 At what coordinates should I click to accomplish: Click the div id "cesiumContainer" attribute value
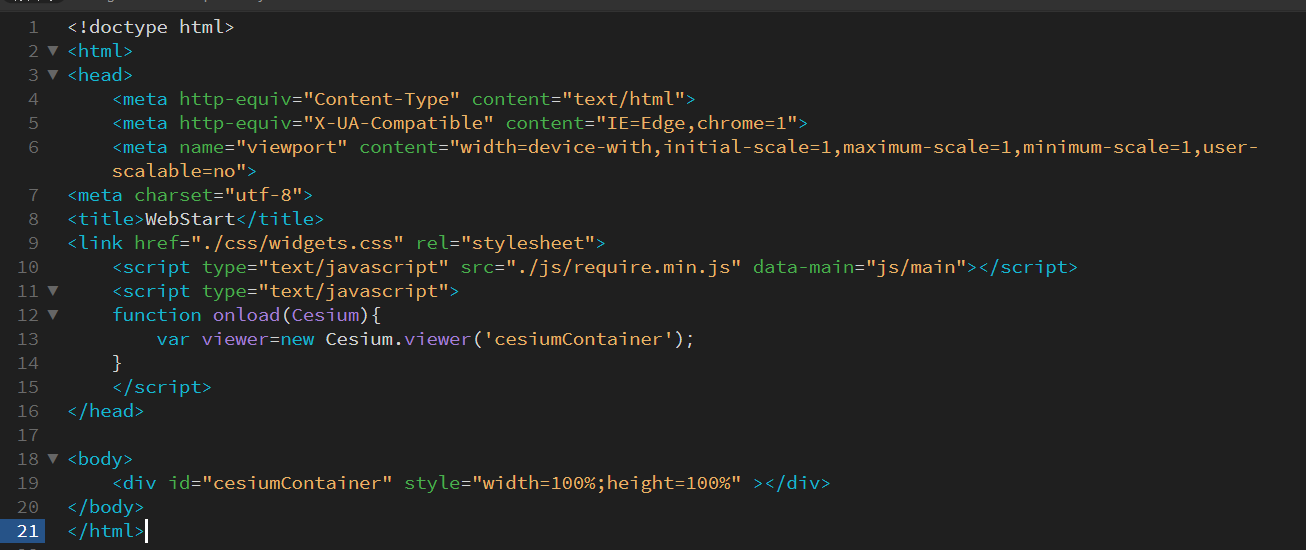tap(297, 483)
